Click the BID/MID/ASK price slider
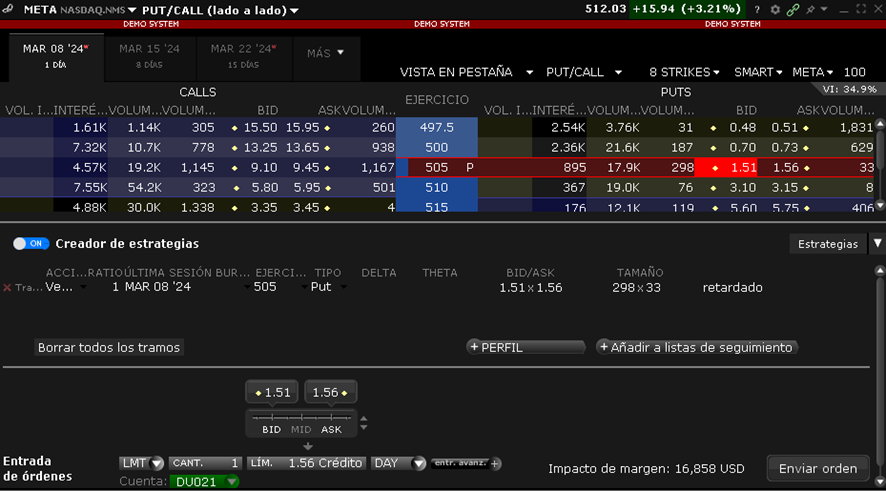Image resolution: width=886 pixels, height=491 pixels. click(x=302, y=418)
